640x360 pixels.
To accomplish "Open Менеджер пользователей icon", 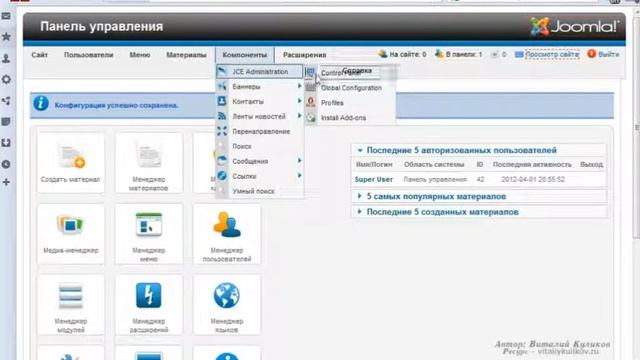I will 227,233.
